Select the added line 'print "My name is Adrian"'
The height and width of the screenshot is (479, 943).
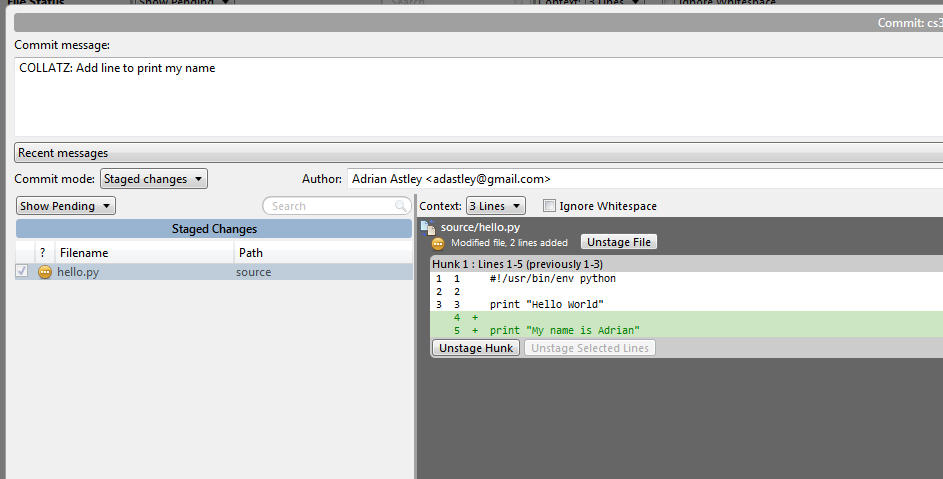pyautogui.click(x=687, y=330)
